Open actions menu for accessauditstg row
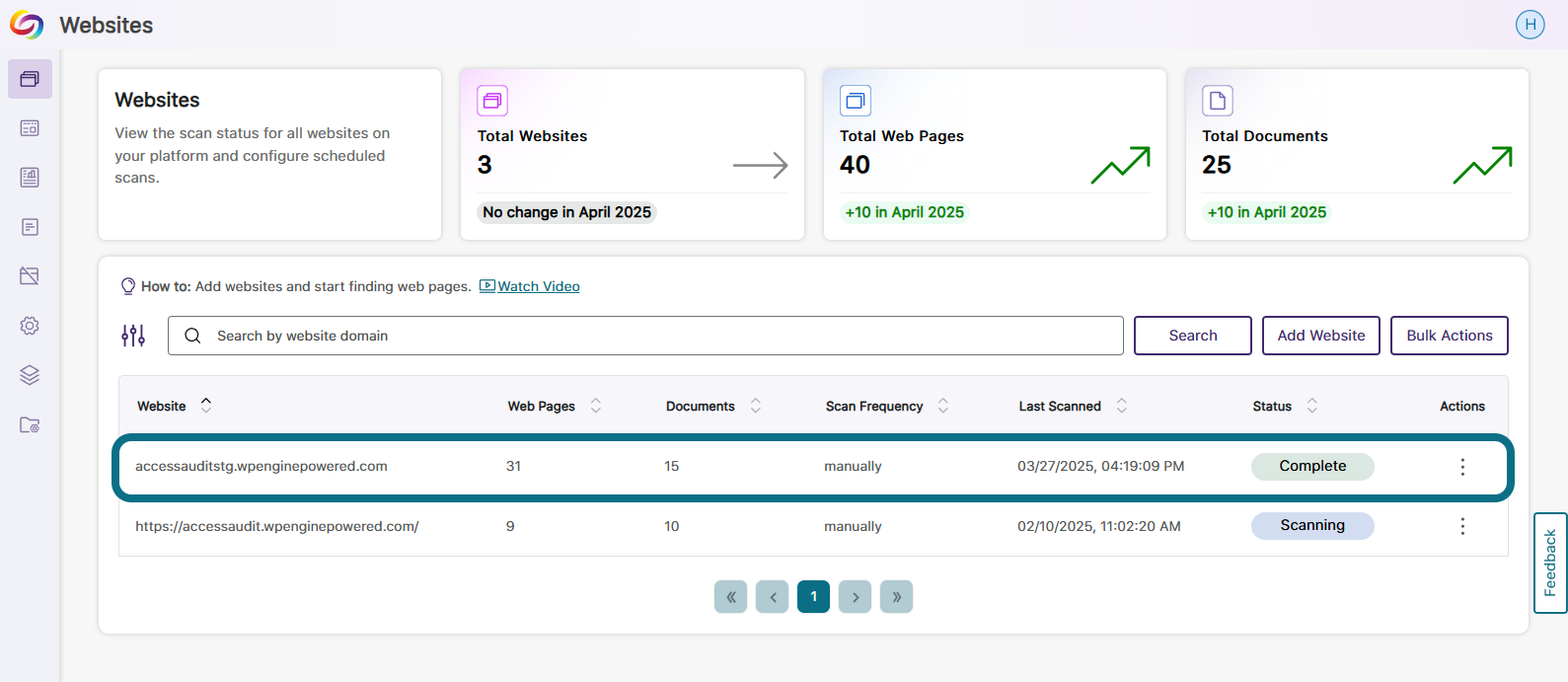This screenshot has height=682, width=1568. click(1462, 467)
